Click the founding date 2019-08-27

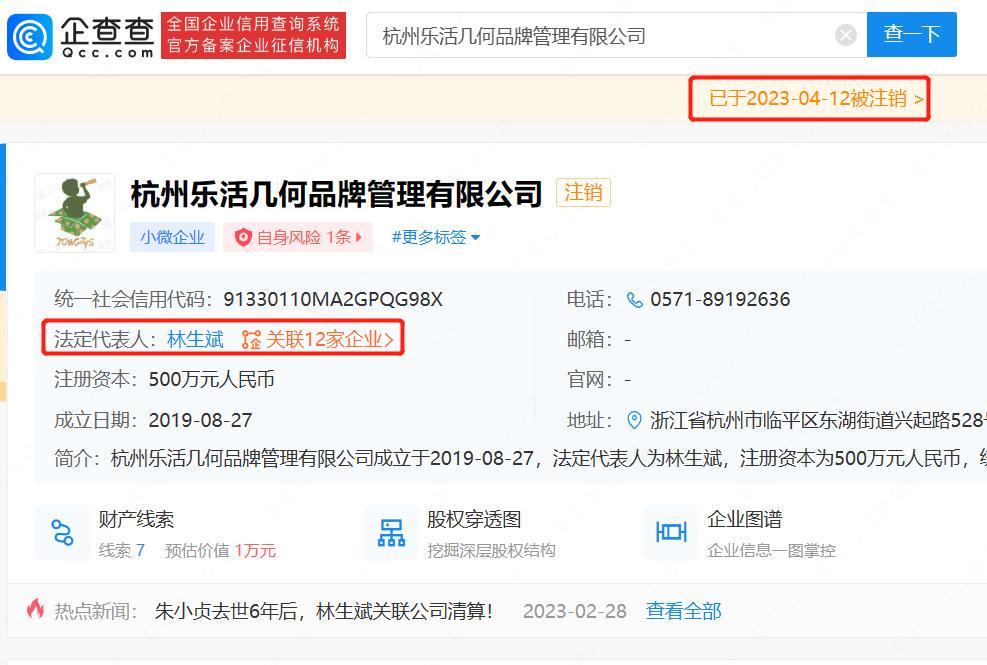[200, 420]
